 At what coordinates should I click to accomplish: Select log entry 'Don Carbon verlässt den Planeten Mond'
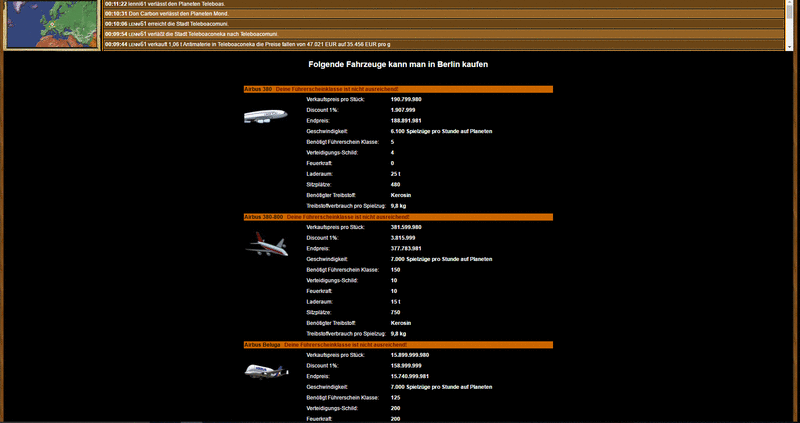[443, 13]
